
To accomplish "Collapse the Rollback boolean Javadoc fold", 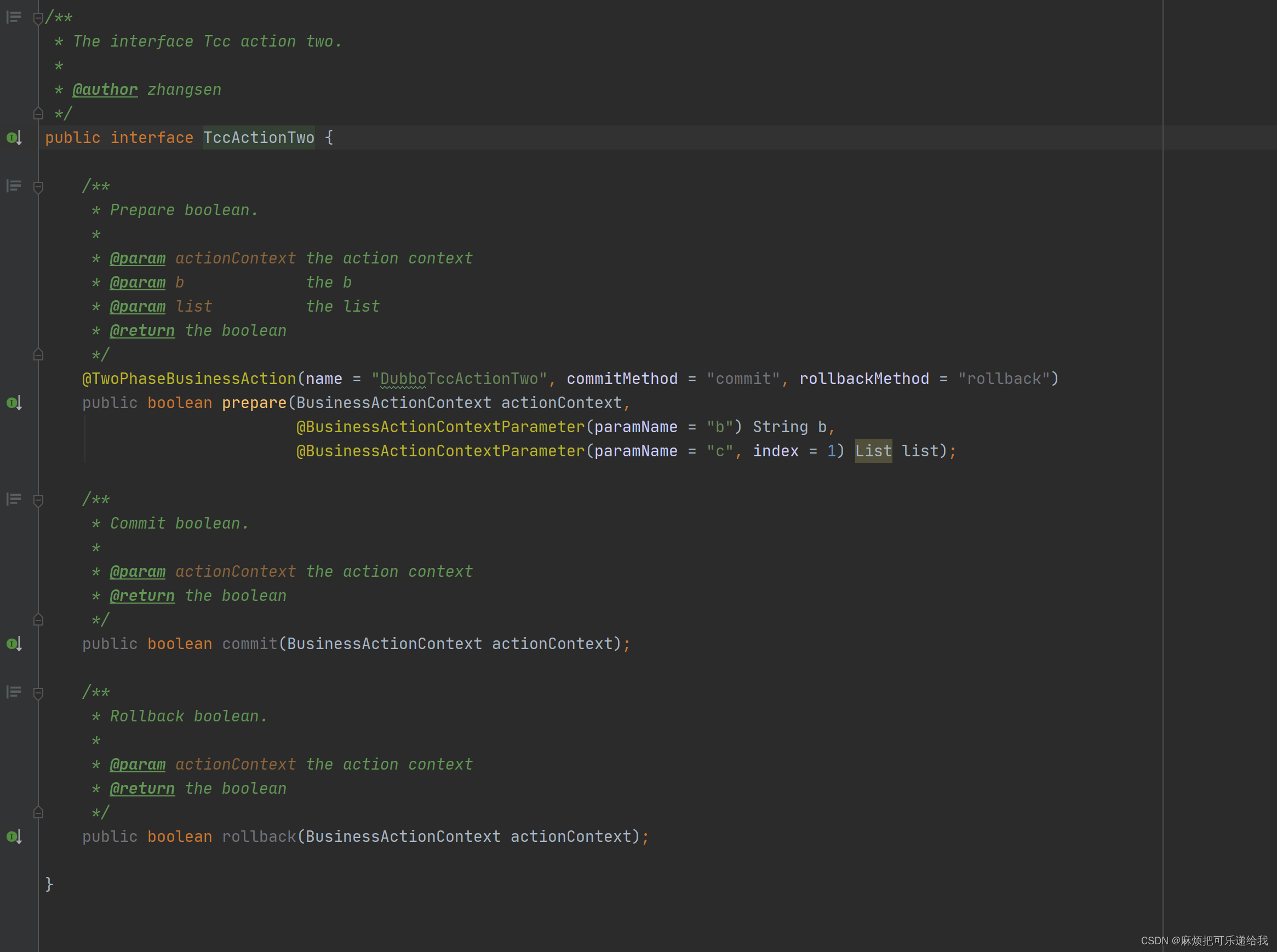I will (x=38, y=693).
